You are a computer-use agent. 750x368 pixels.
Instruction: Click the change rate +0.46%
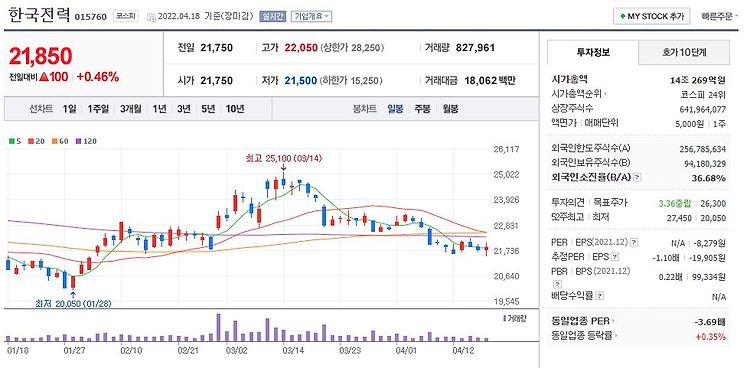click(98, 77)
